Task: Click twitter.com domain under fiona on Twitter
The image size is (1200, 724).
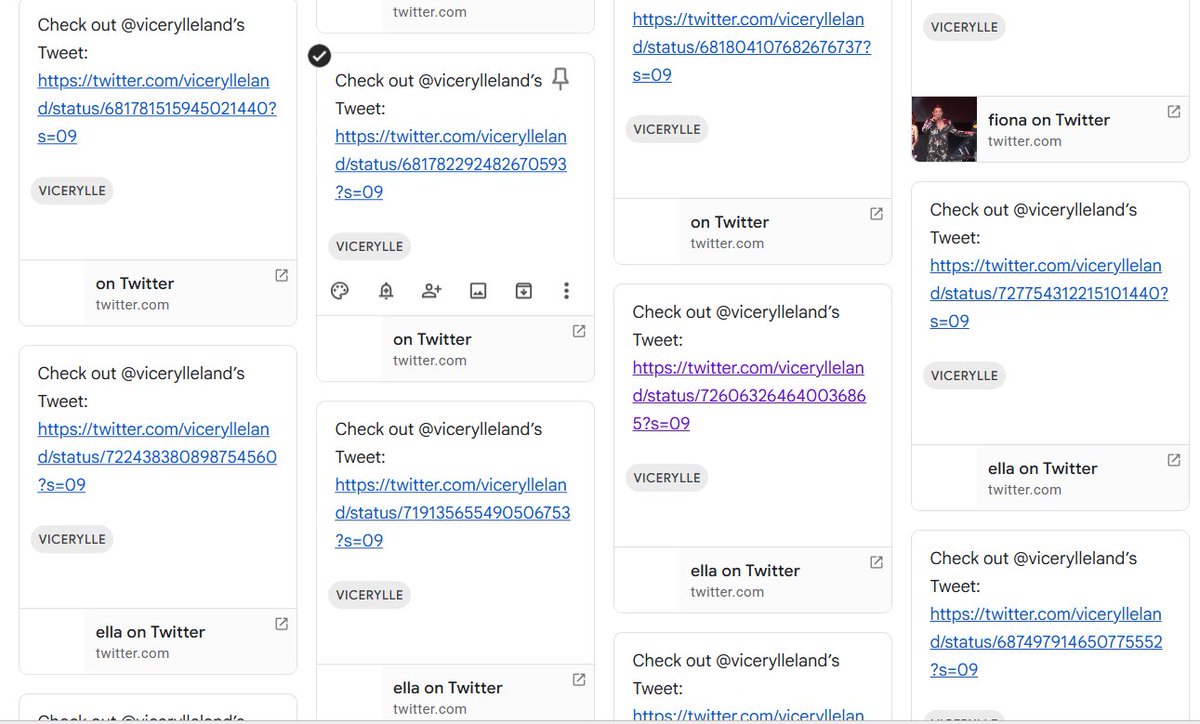Action: click(x=1025, y=142)
